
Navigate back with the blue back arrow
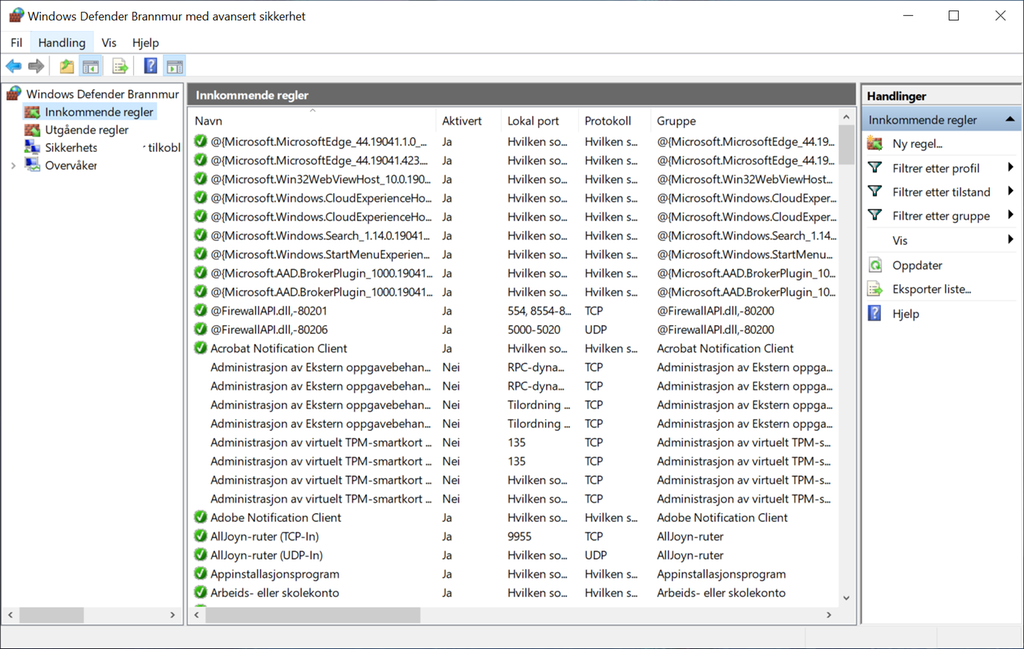[x=13, y=66]
